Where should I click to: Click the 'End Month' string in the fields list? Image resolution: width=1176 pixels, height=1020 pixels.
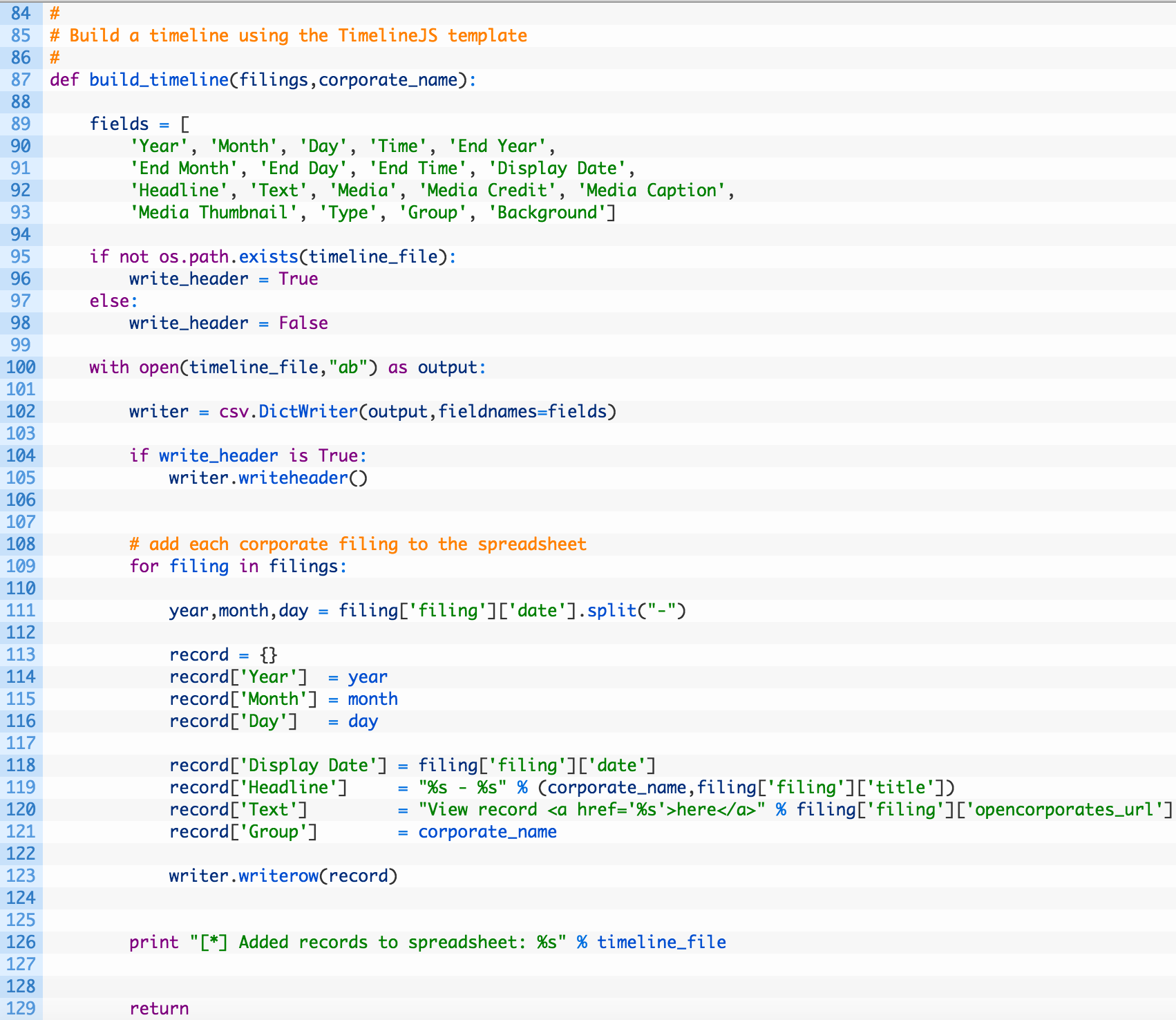(x=184, y=169)
